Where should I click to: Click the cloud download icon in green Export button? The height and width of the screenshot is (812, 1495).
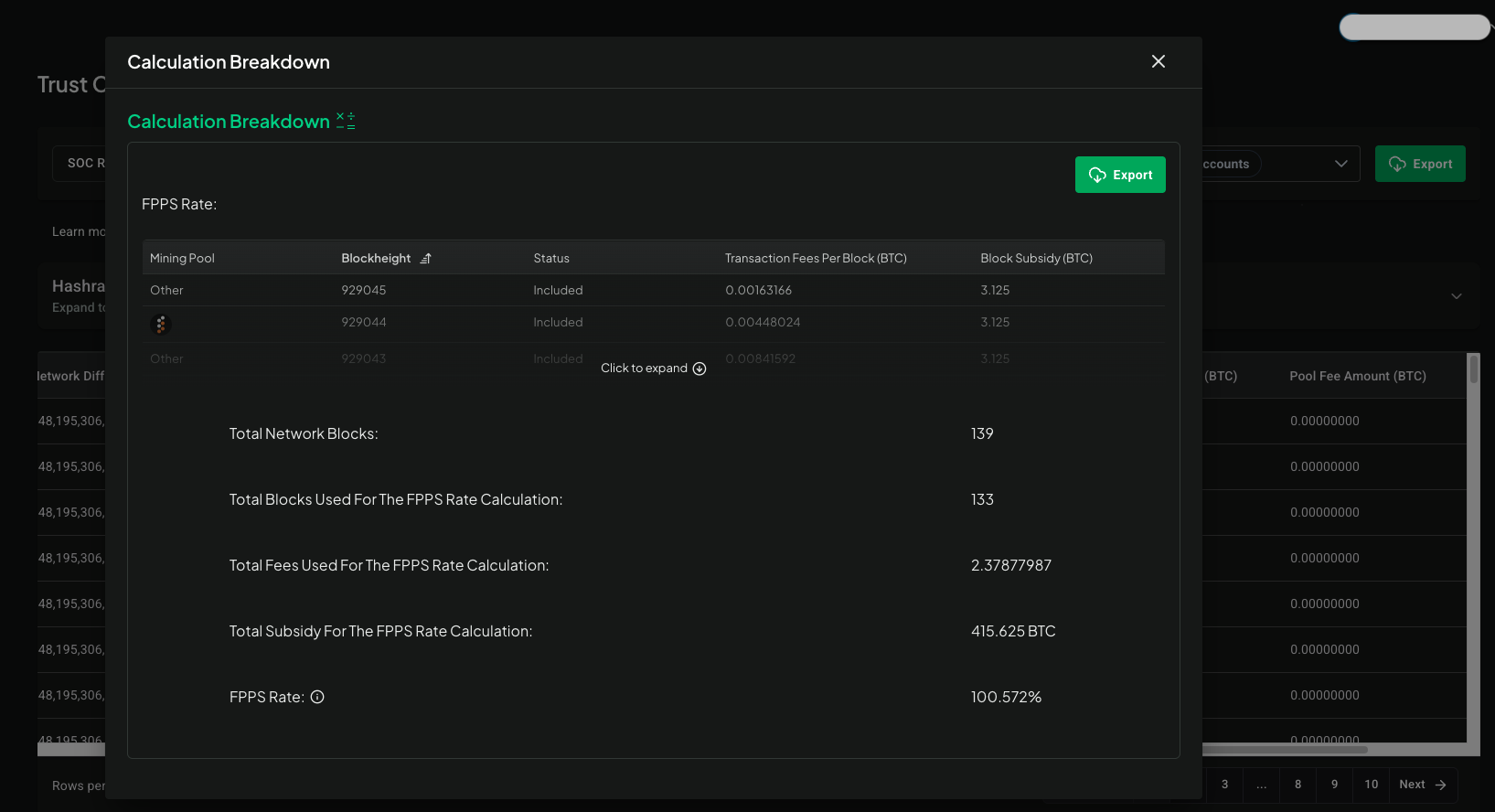(x=1097, y=175)
